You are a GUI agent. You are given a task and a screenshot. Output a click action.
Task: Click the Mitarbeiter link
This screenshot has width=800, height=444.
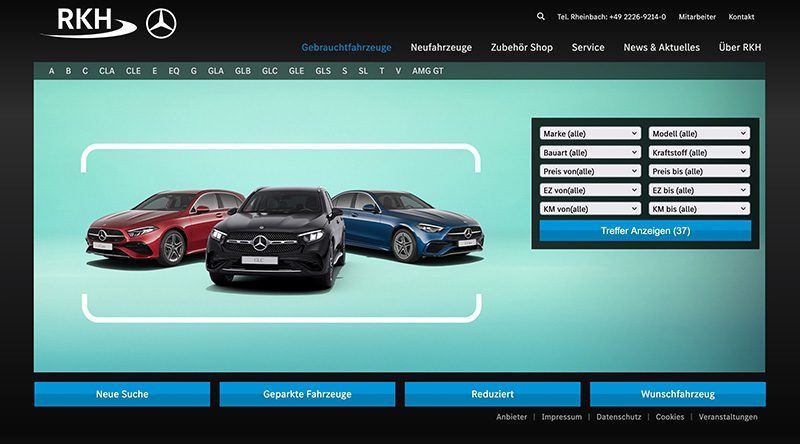click(x=697, y=17)
